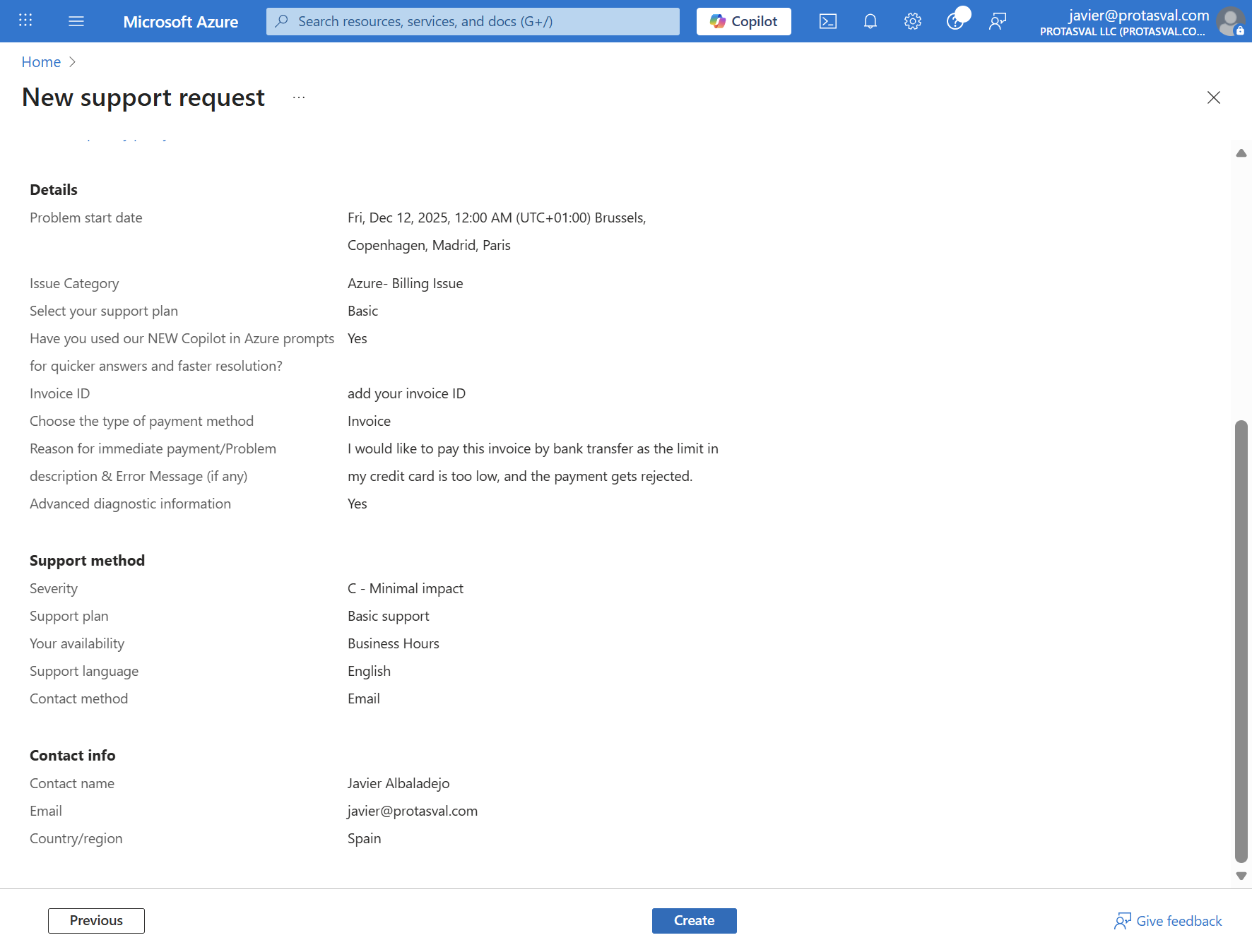
Task: Close the New support request pane
Action: coord(1214,97)
